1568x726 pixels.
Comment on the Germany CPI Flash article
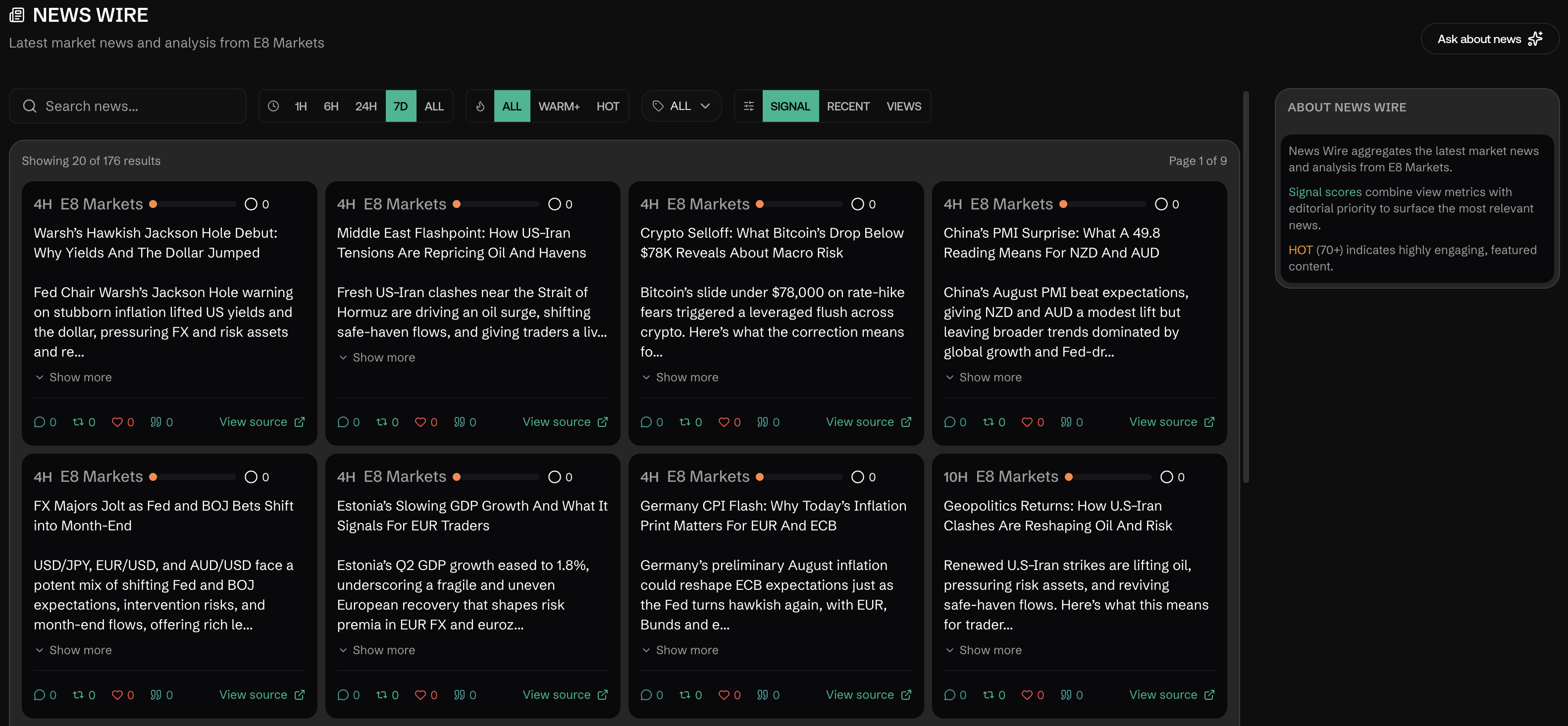pos(646,694)
